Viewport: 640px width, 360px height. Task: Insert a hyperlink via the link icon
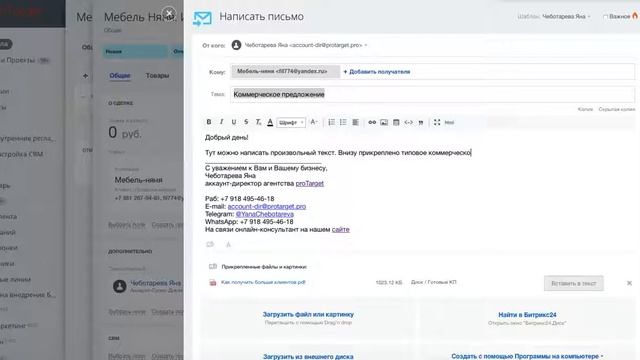coord(372,122)
